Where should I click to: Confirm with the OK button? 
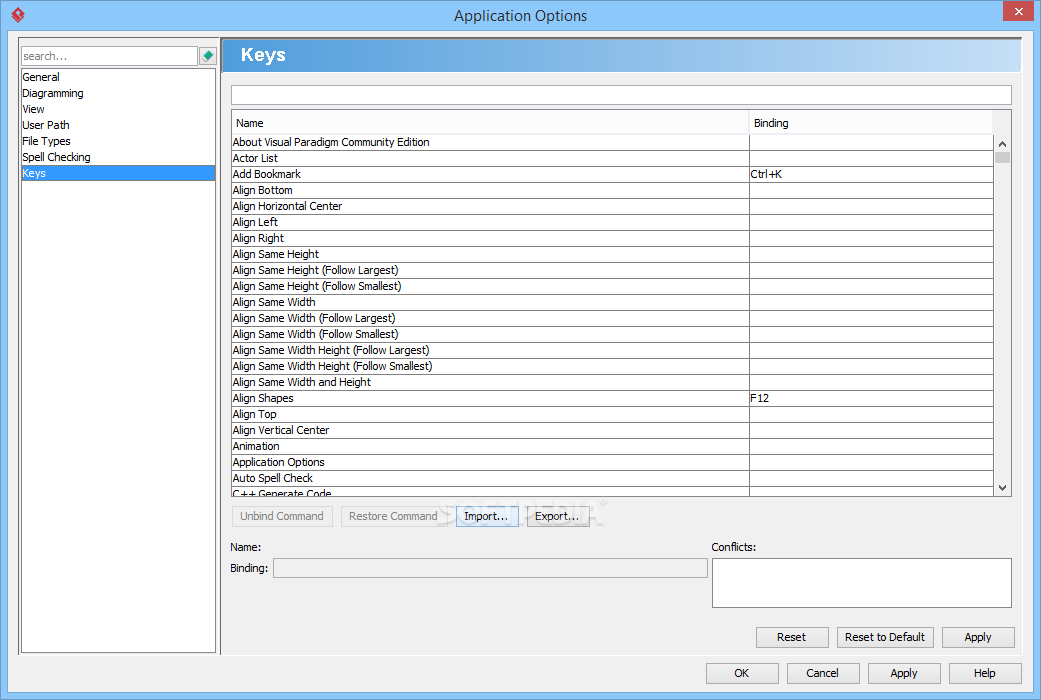pos(742,673)
